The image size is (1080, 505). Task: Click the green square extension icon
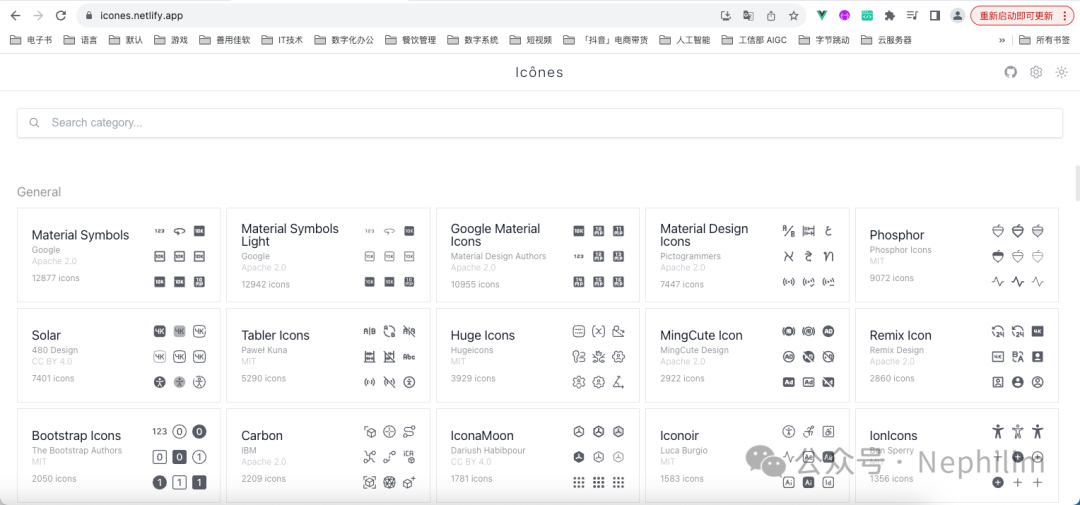click(x=866, y=15)
